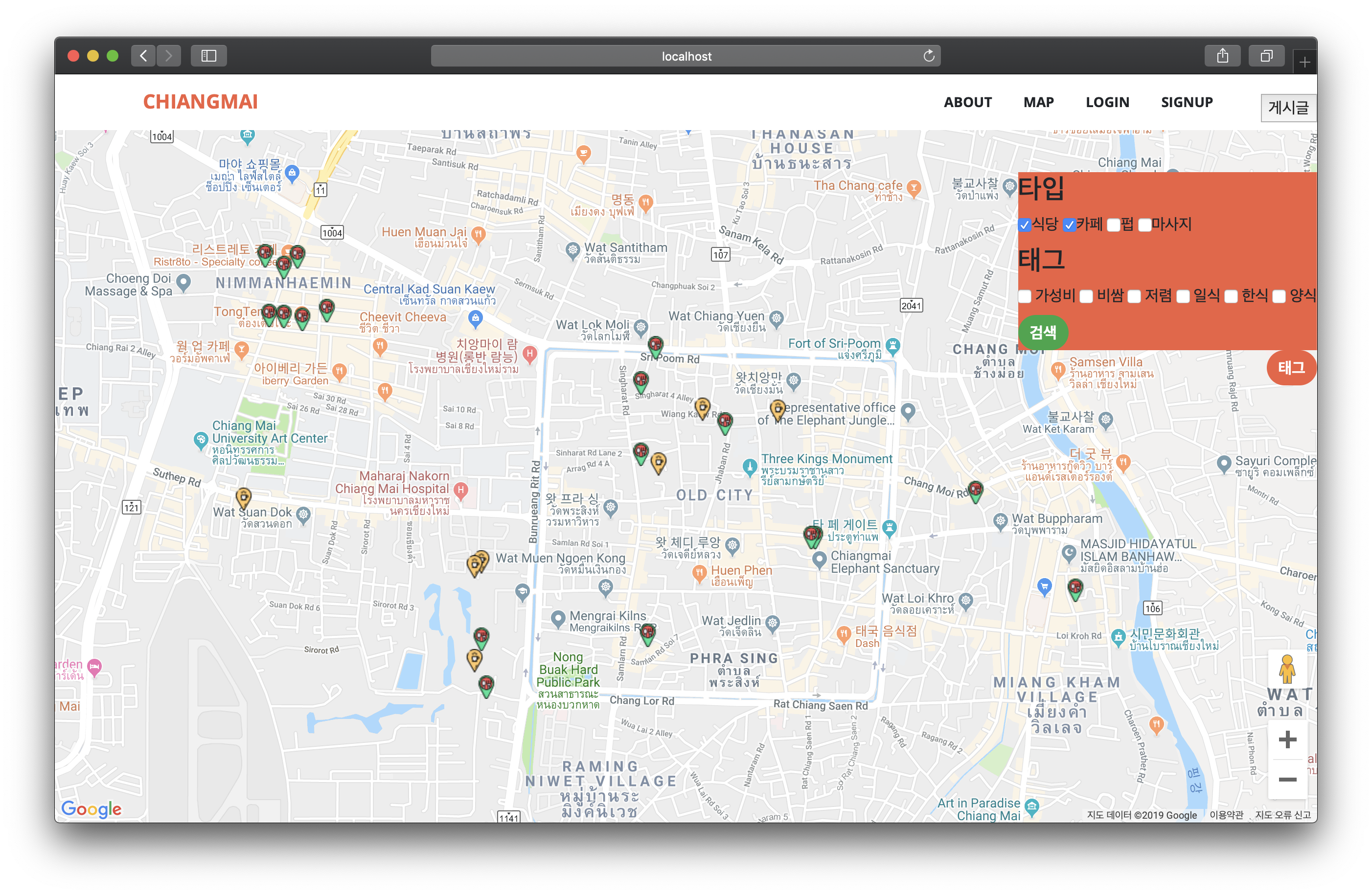Click the yellow cafe marker near Wat Suan Dok
1372x895 pixels.
[x=244, y=497]
